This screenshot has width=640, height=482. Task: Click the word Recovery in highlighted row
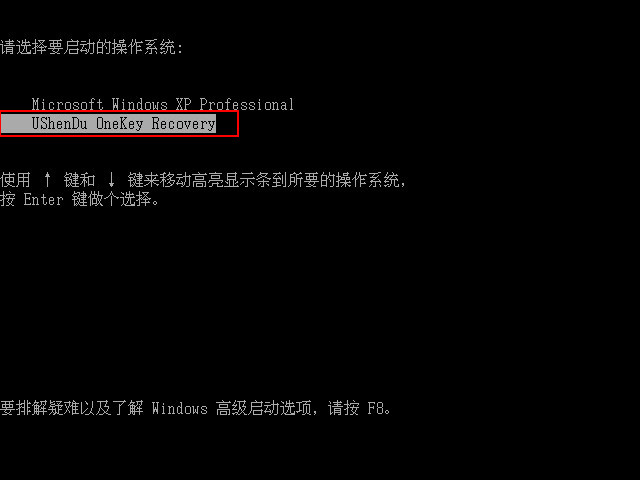pyautogui.click(x=183, y=124)
